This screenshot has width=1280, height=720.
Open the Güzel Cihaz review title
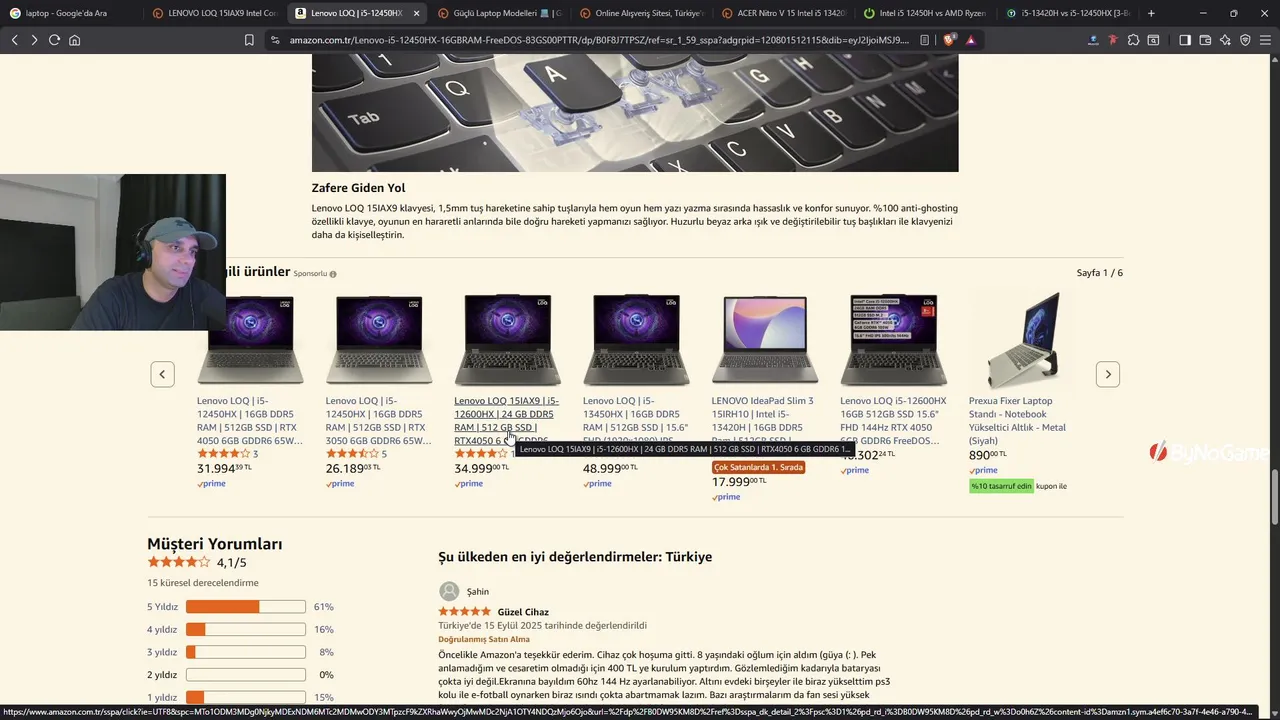click(x=523, y=612)
